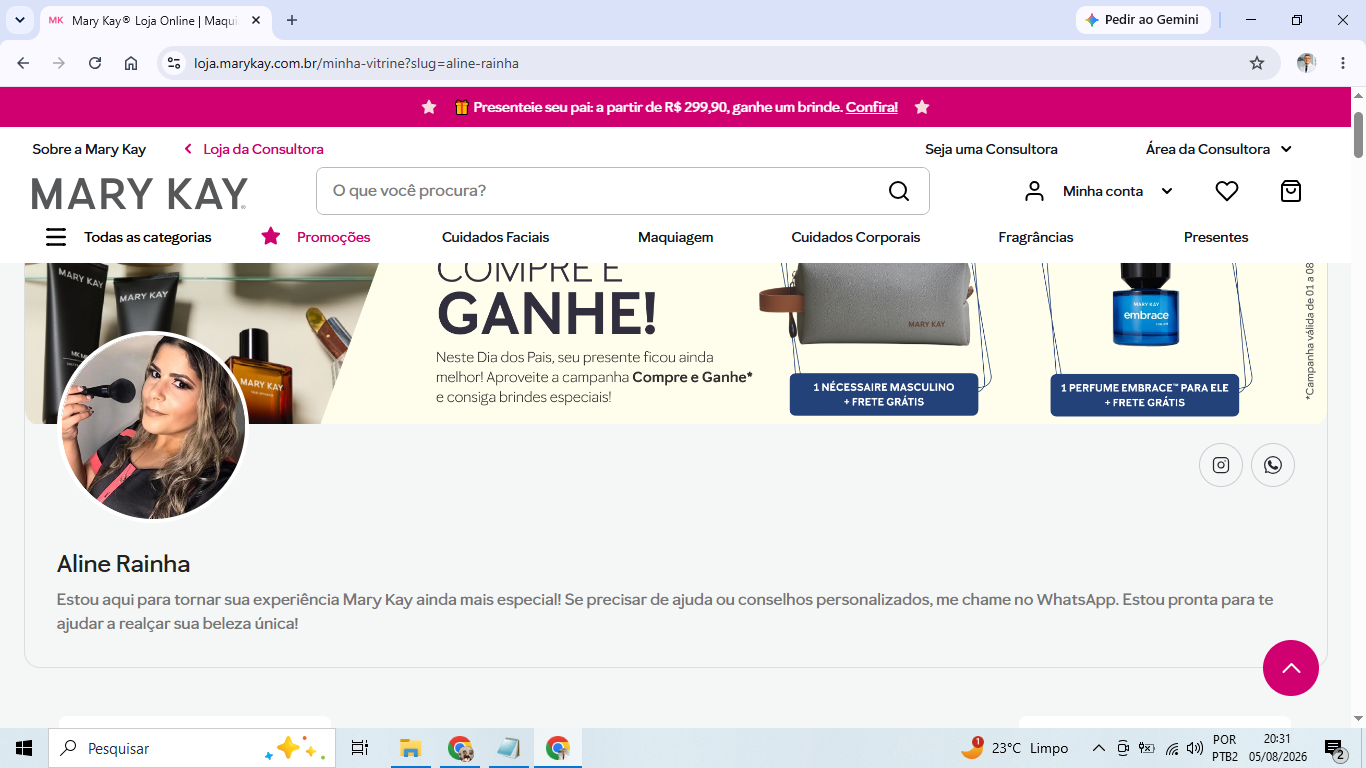Open the hamburger menu icon
Image resolution: width=1366 pixels, height=768 pixels.
click(56, 237)
